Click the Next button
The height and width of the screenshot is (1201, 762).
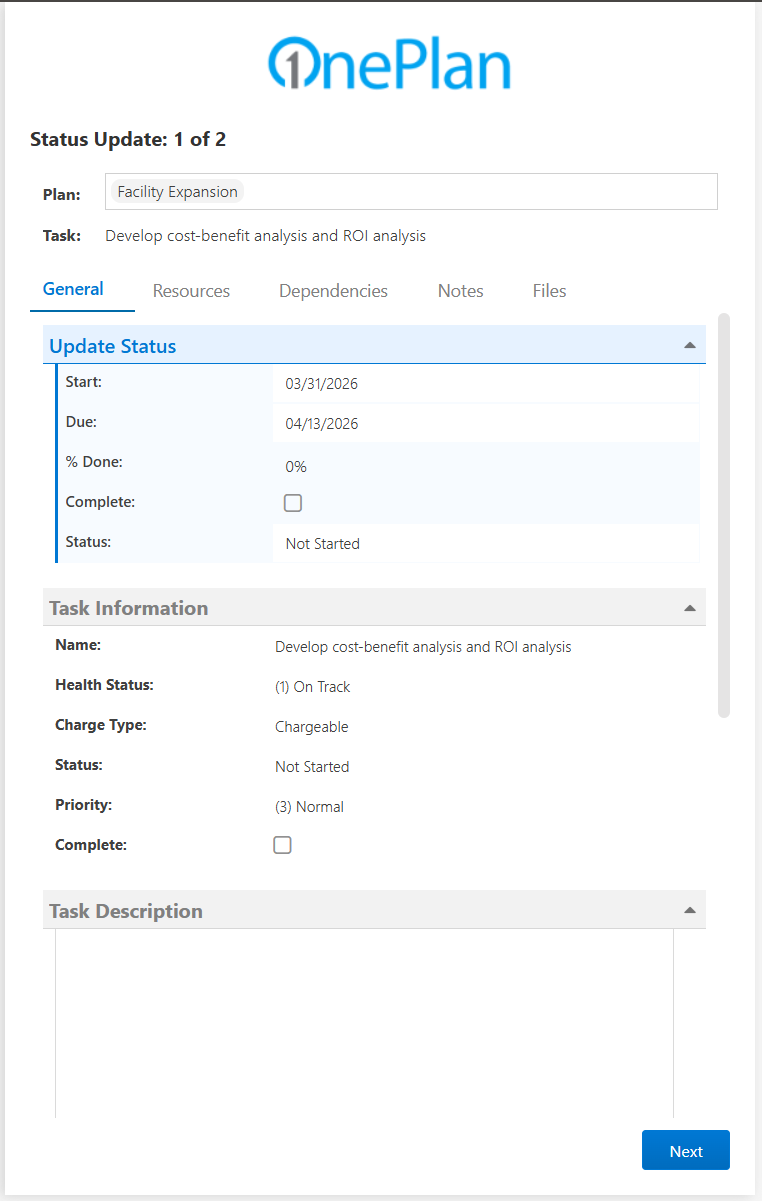(x=686, y=1150)
